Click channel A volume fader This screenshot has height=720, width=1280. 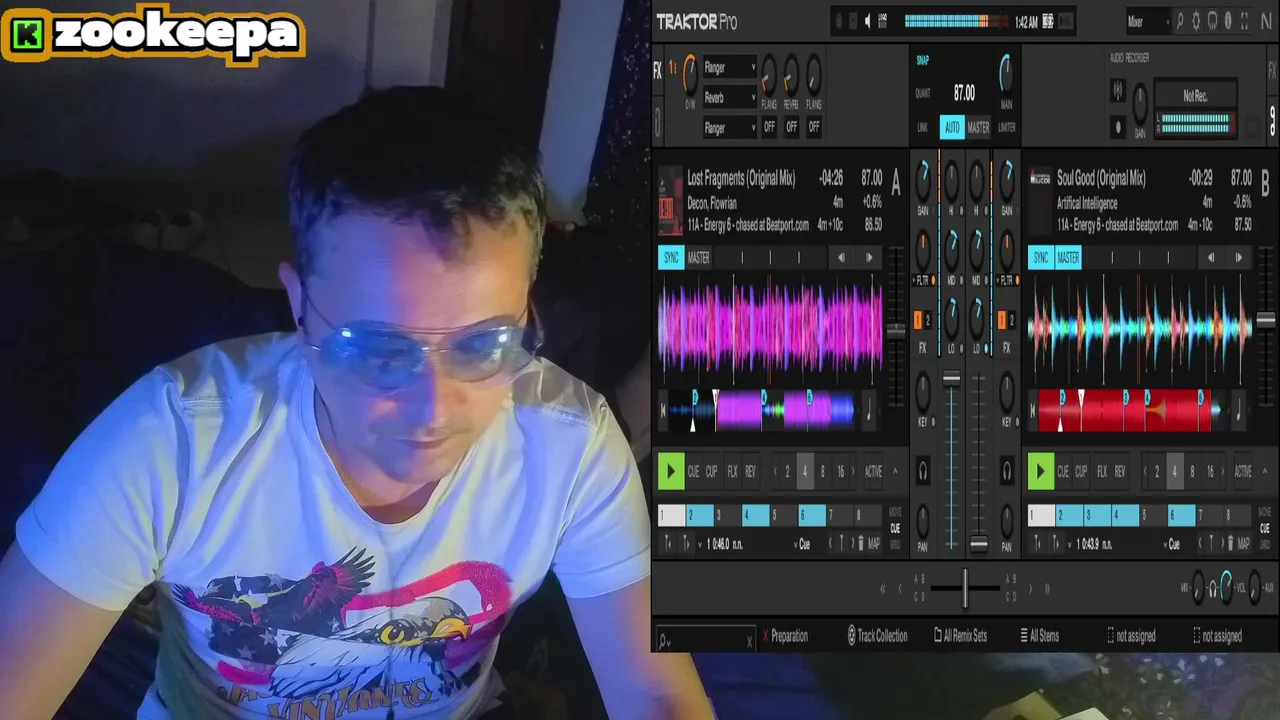click(x=951, y=379)
